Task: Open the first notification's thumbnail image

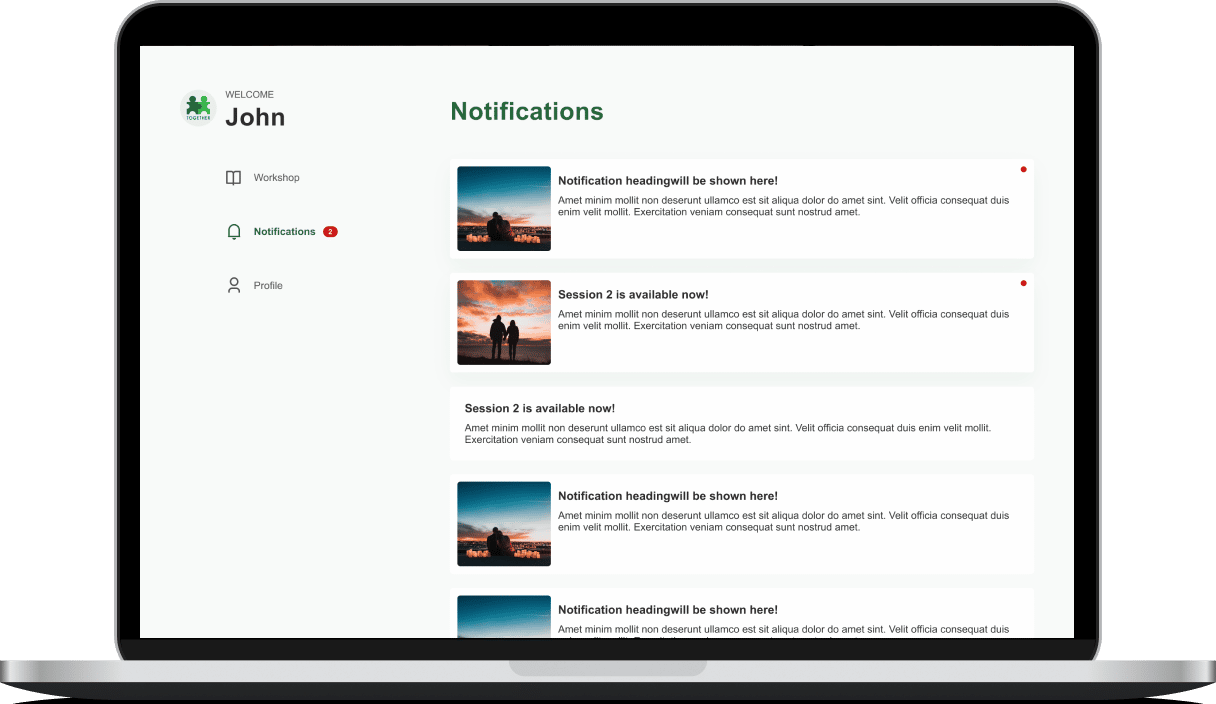Action: pos(504,208)
